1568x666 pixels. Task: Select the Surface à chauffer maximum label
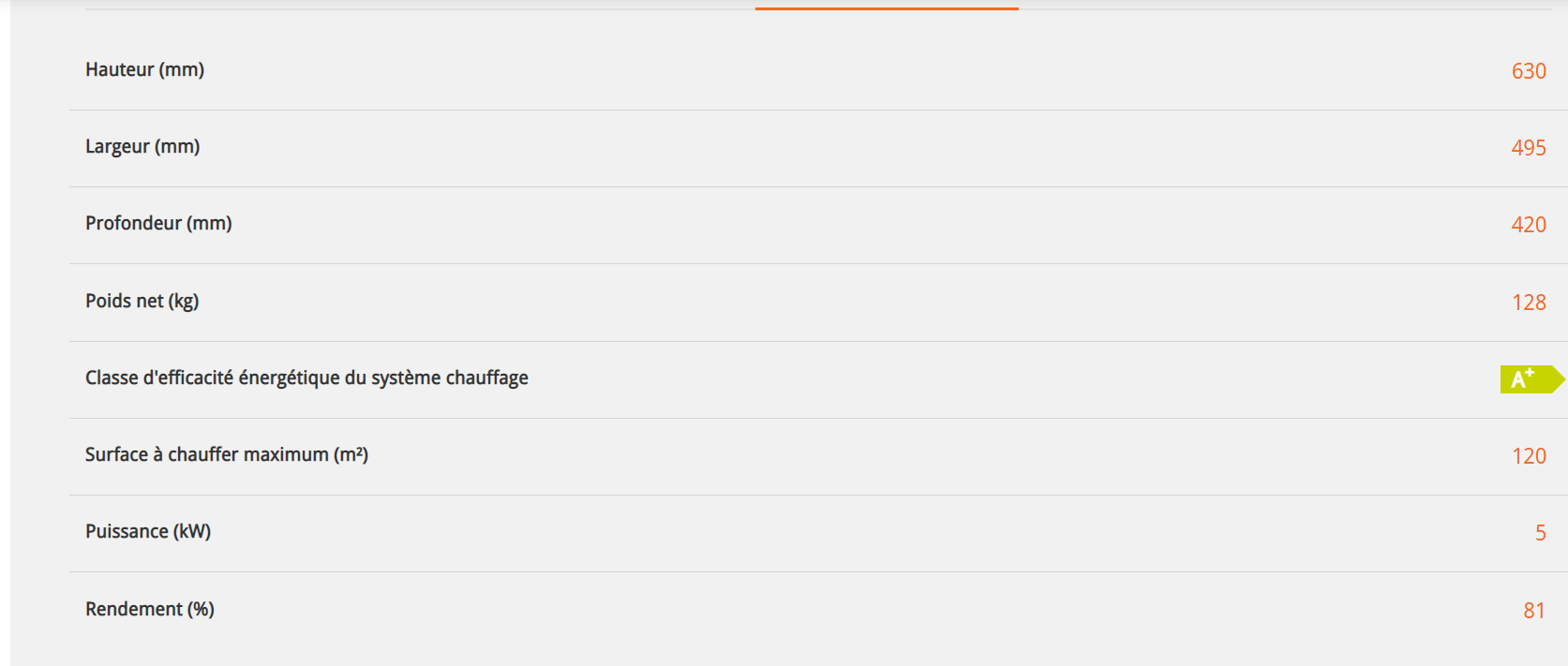pyautogui.click(x=227, y=455)
